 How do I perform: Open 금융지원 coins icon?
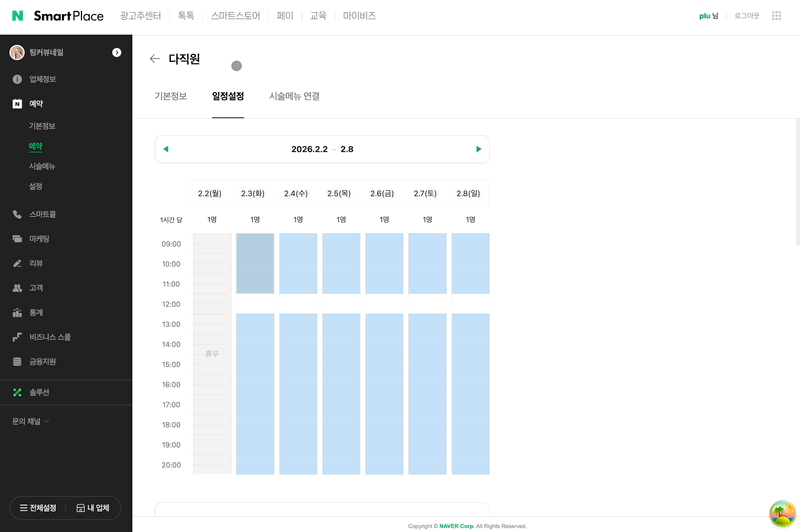(x=17, y=362)
